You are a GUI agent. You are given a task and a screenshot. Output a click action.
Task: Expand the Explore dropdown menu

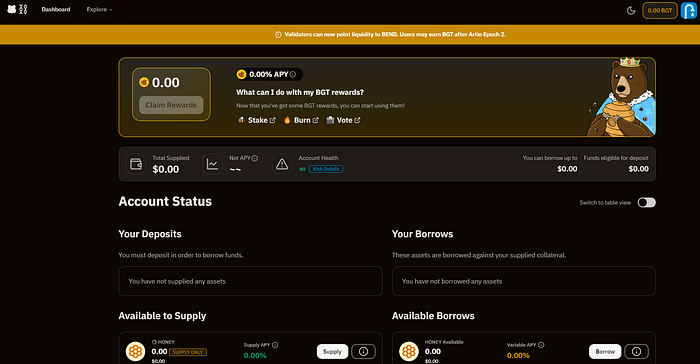point(99,9)
